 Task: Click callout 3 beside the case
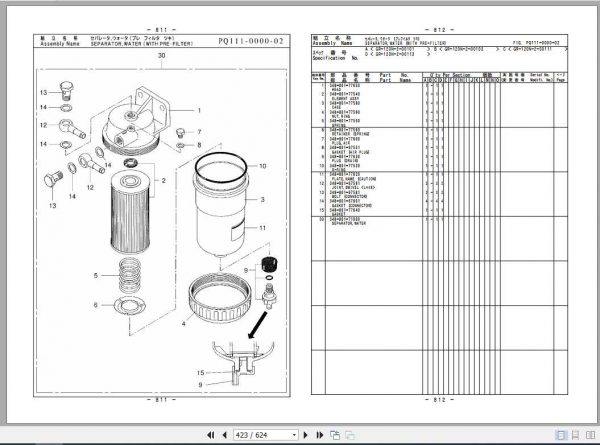pyautogui.click(x=262, y=199)
